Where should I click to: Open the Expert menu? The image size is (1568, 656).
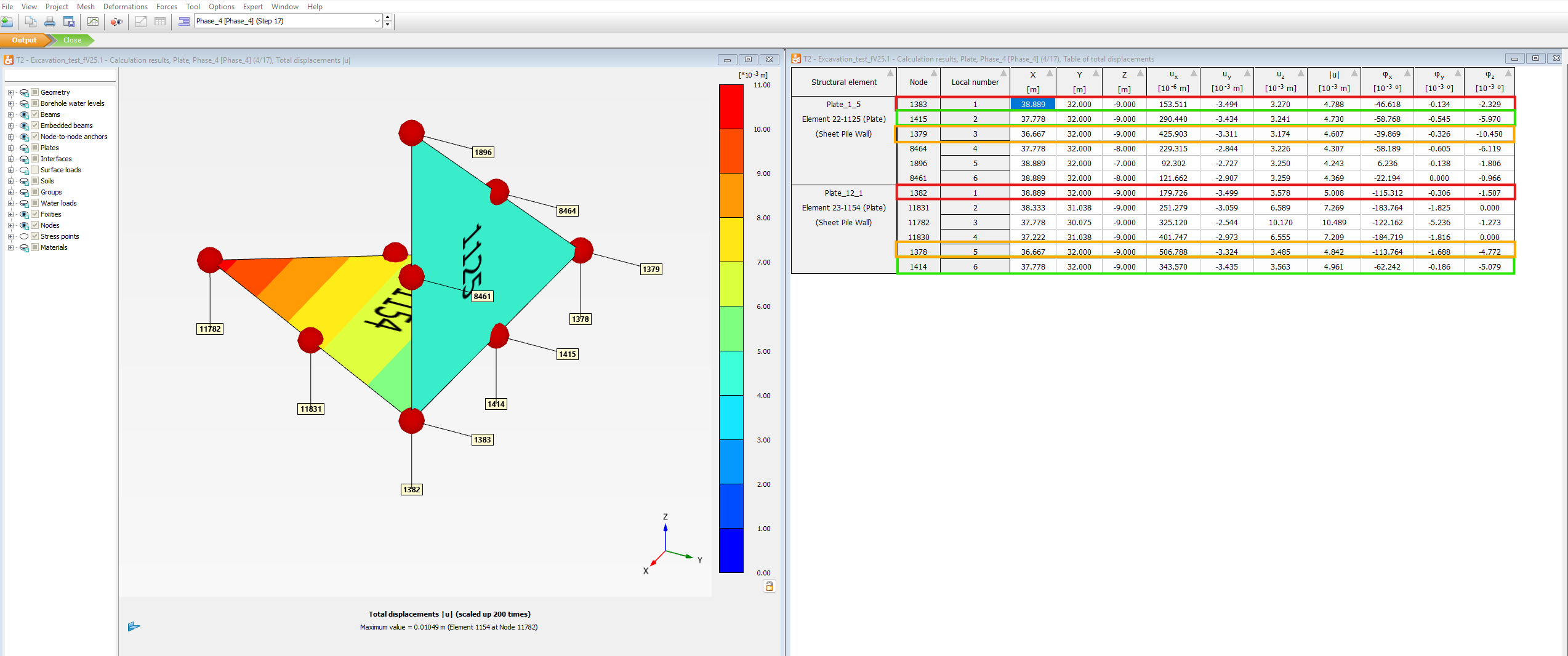click(x=252, y=6)
